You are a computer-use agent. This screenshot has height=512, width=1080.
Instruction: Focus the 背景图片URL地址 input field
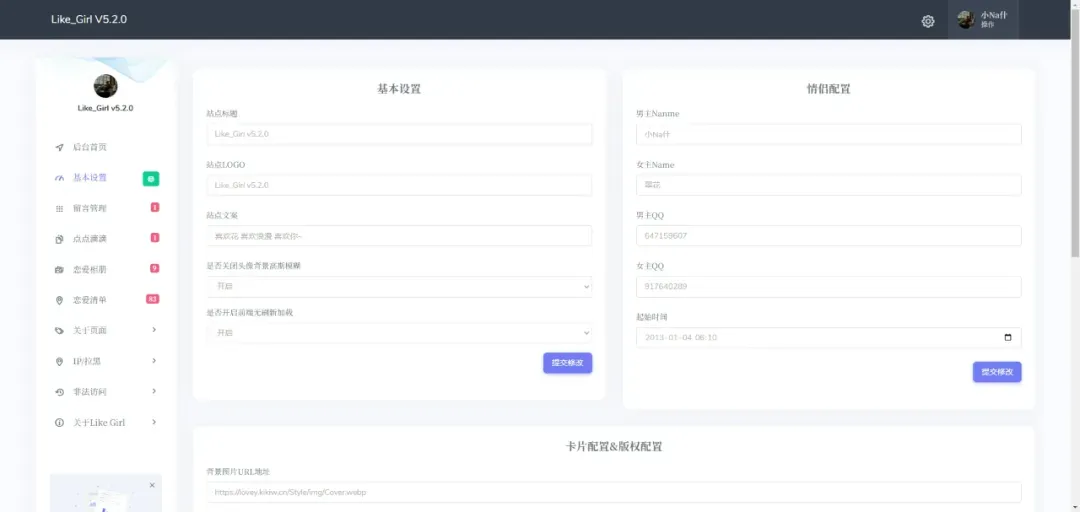coord(614,492)
